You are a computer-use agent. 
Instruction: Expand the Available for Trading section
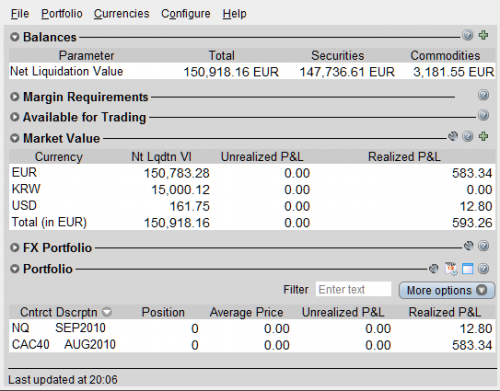point(15,117)
